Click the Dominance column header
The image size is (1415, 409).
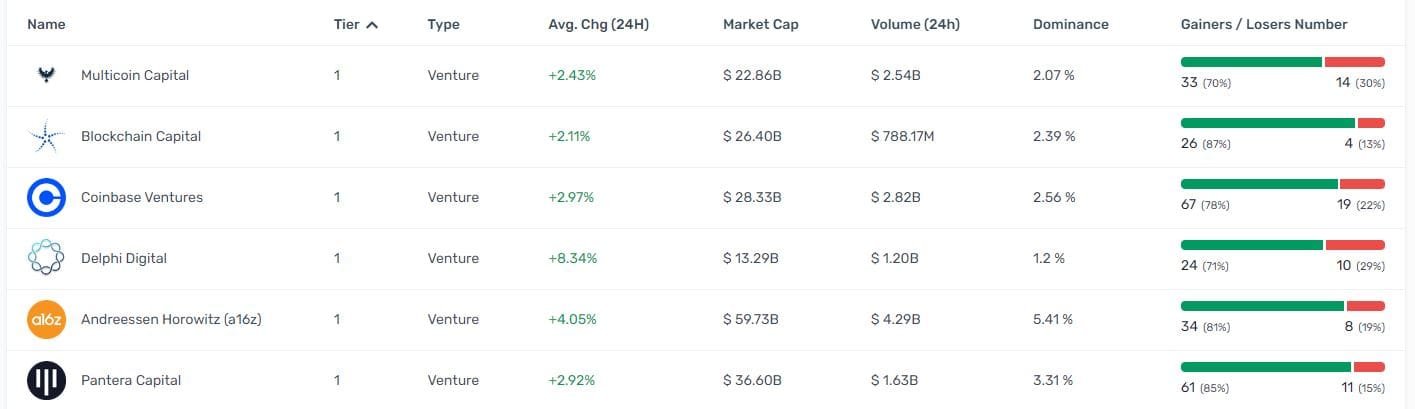tap(1070, 24)
